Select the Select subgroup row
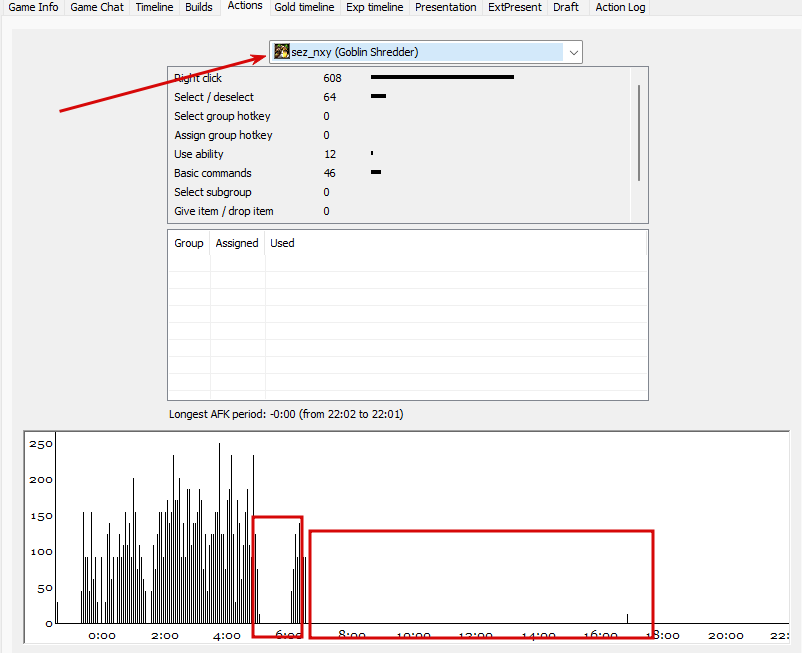The image size is (802, 653). pos(399,192)
